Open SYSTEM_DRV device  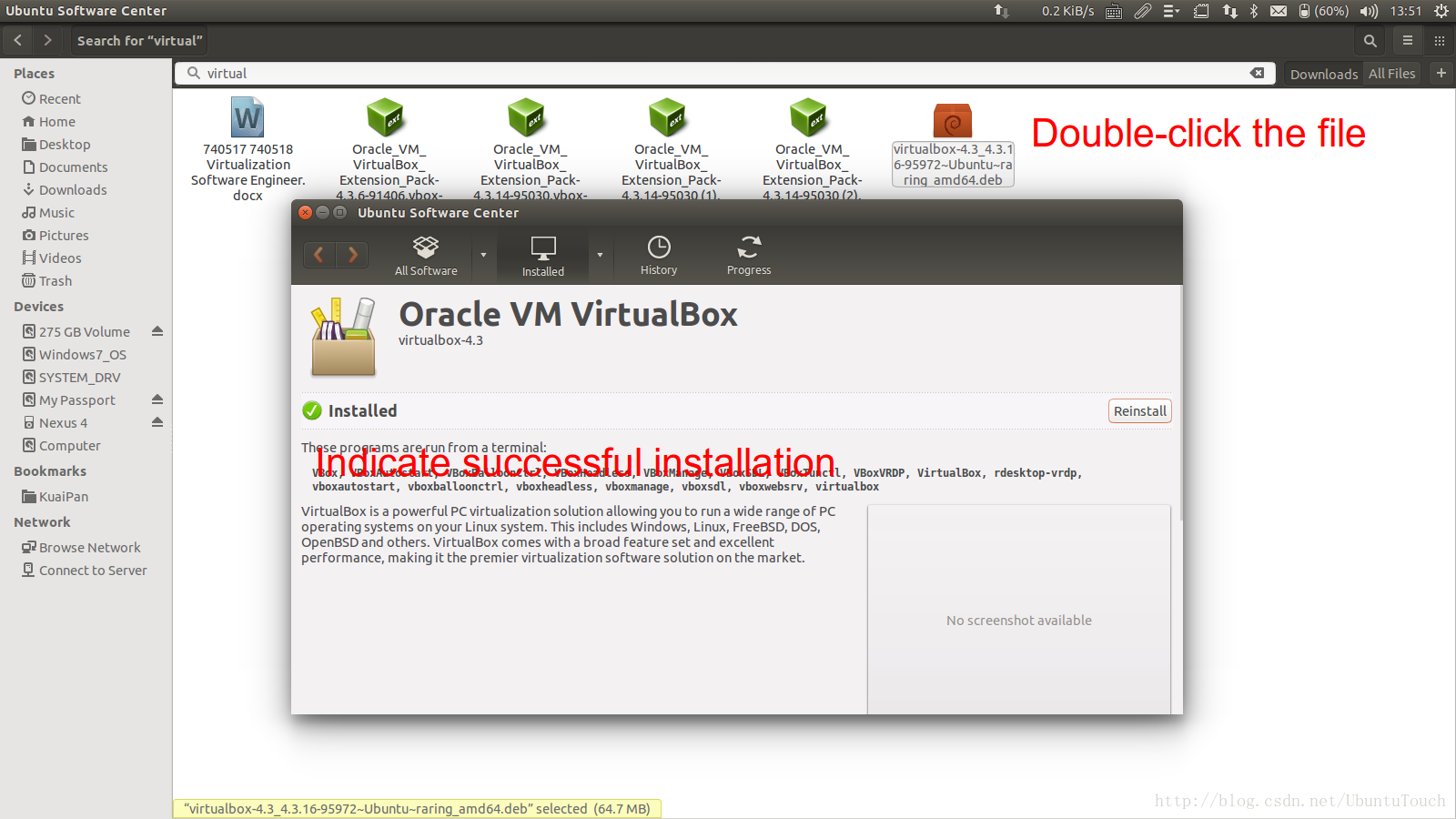point(79,377)
